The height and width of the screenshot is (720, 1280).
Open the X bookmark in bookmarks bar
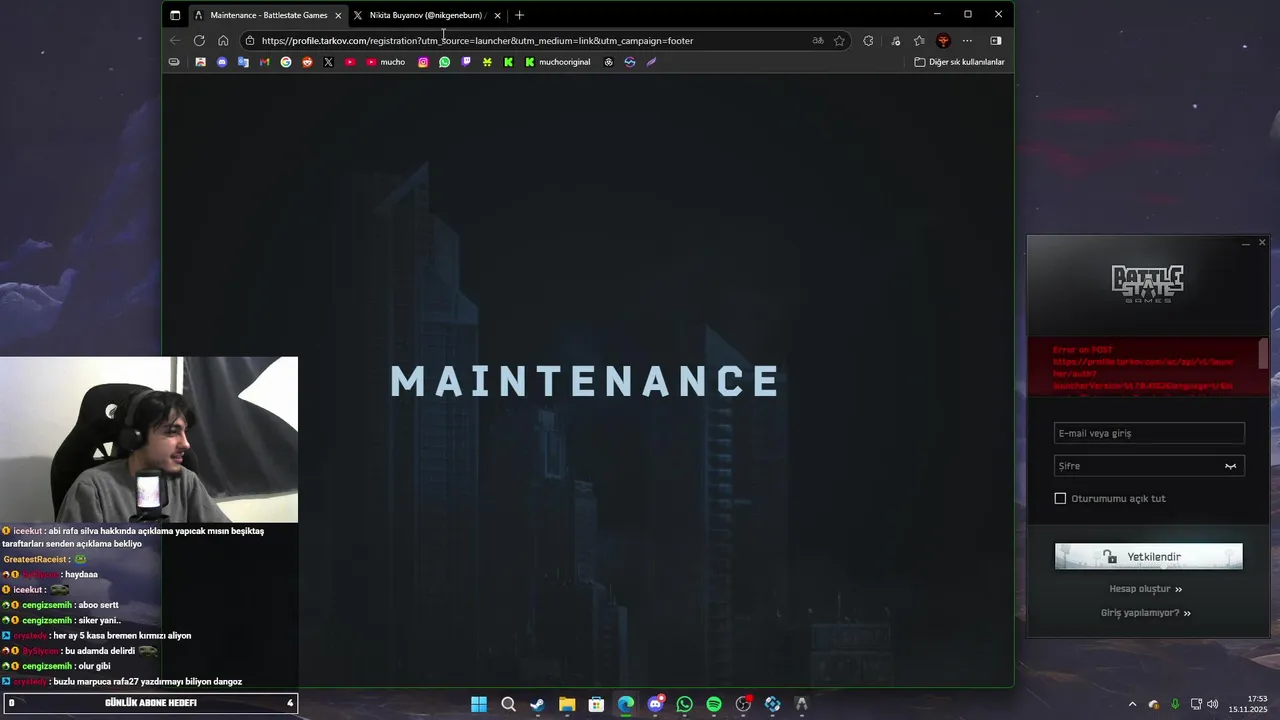point(328,62)
